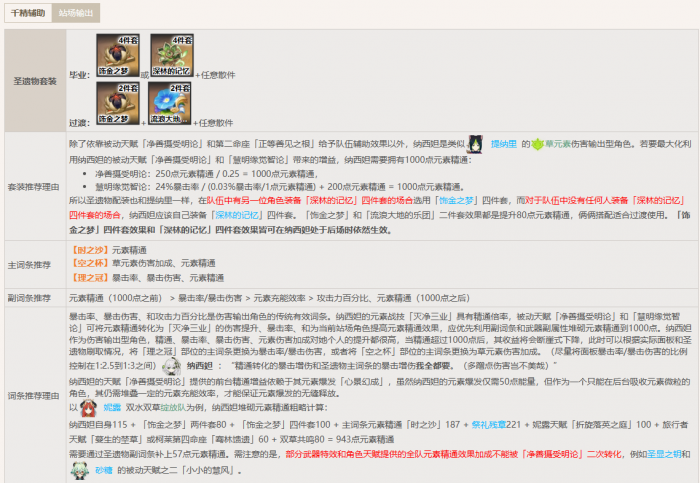This screenshot has width=700, height=483.
Task: Select the 圣遗物套装 row header
Action: pos(35,81)
